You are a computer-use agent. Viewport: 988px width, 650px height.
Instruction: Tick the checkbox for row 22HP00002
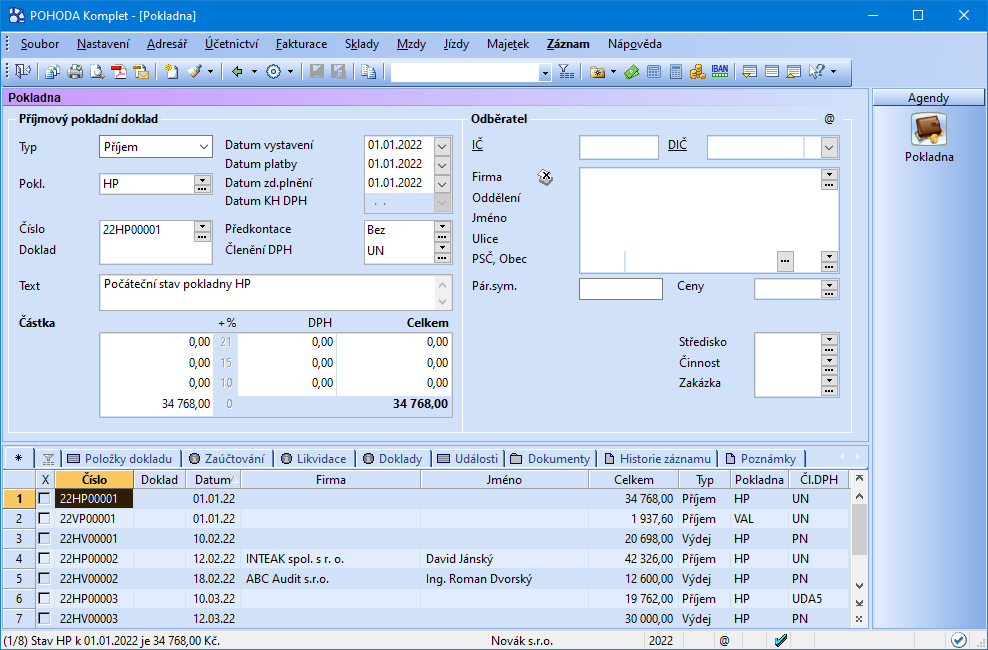pyautogui.click(x=44, y=558)
